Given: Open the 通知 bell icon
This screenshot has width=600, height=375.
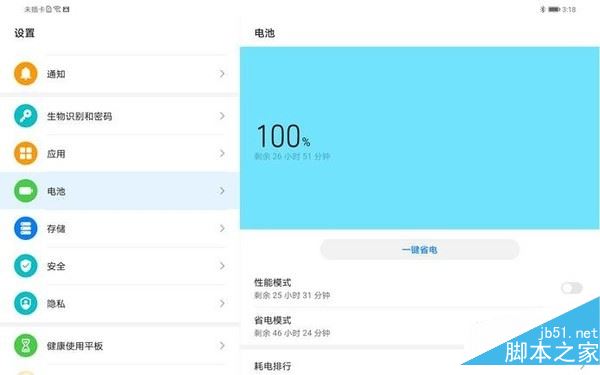Looking at the screenshot, I should click(x=26, y=73).
